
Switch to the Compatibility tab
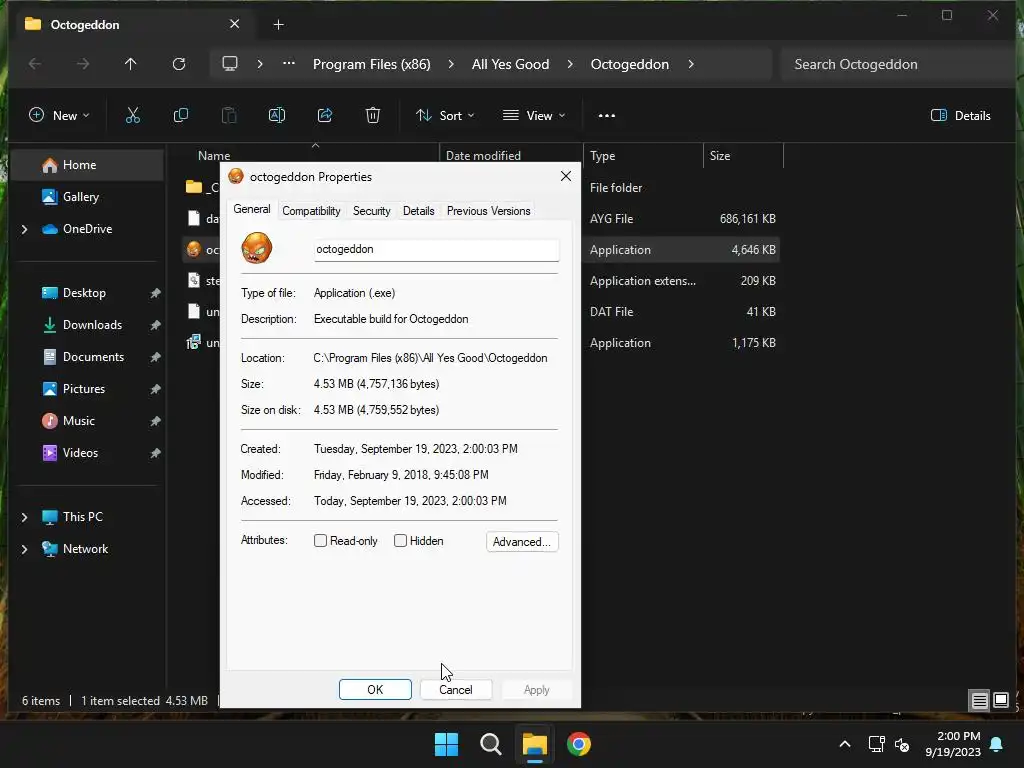coord(311,211)
